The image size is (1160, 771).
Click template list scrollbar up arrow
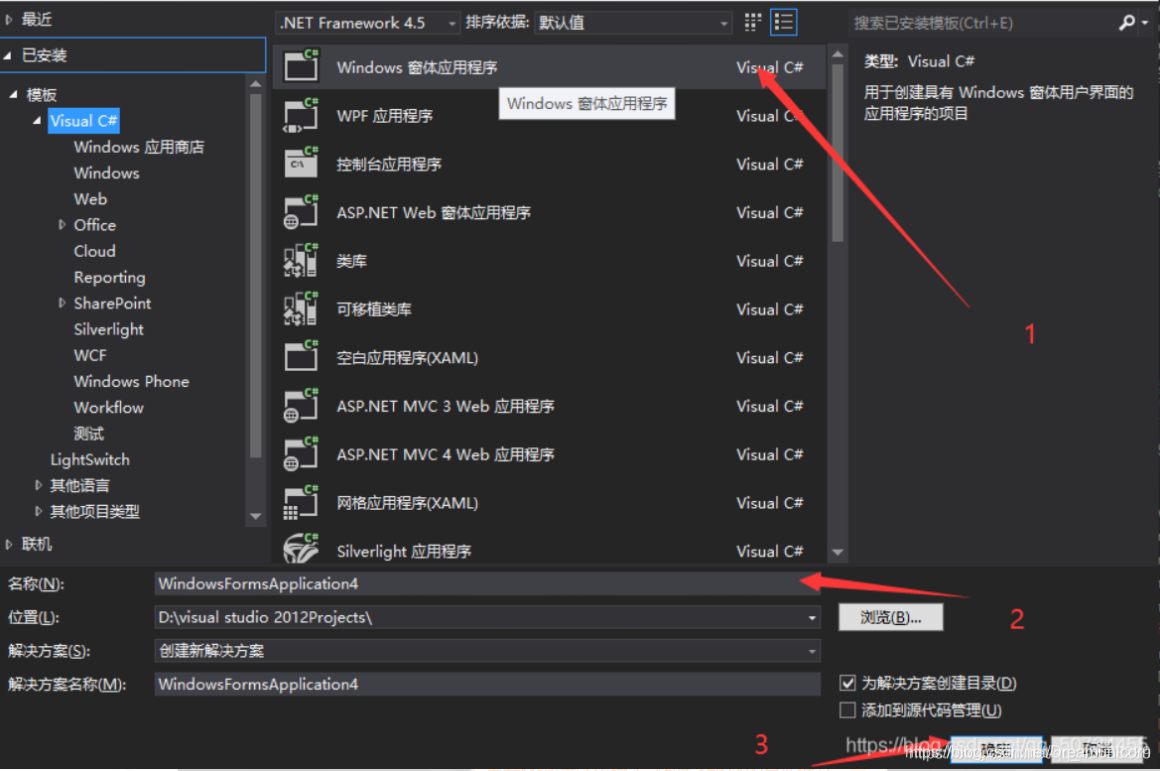837,54
